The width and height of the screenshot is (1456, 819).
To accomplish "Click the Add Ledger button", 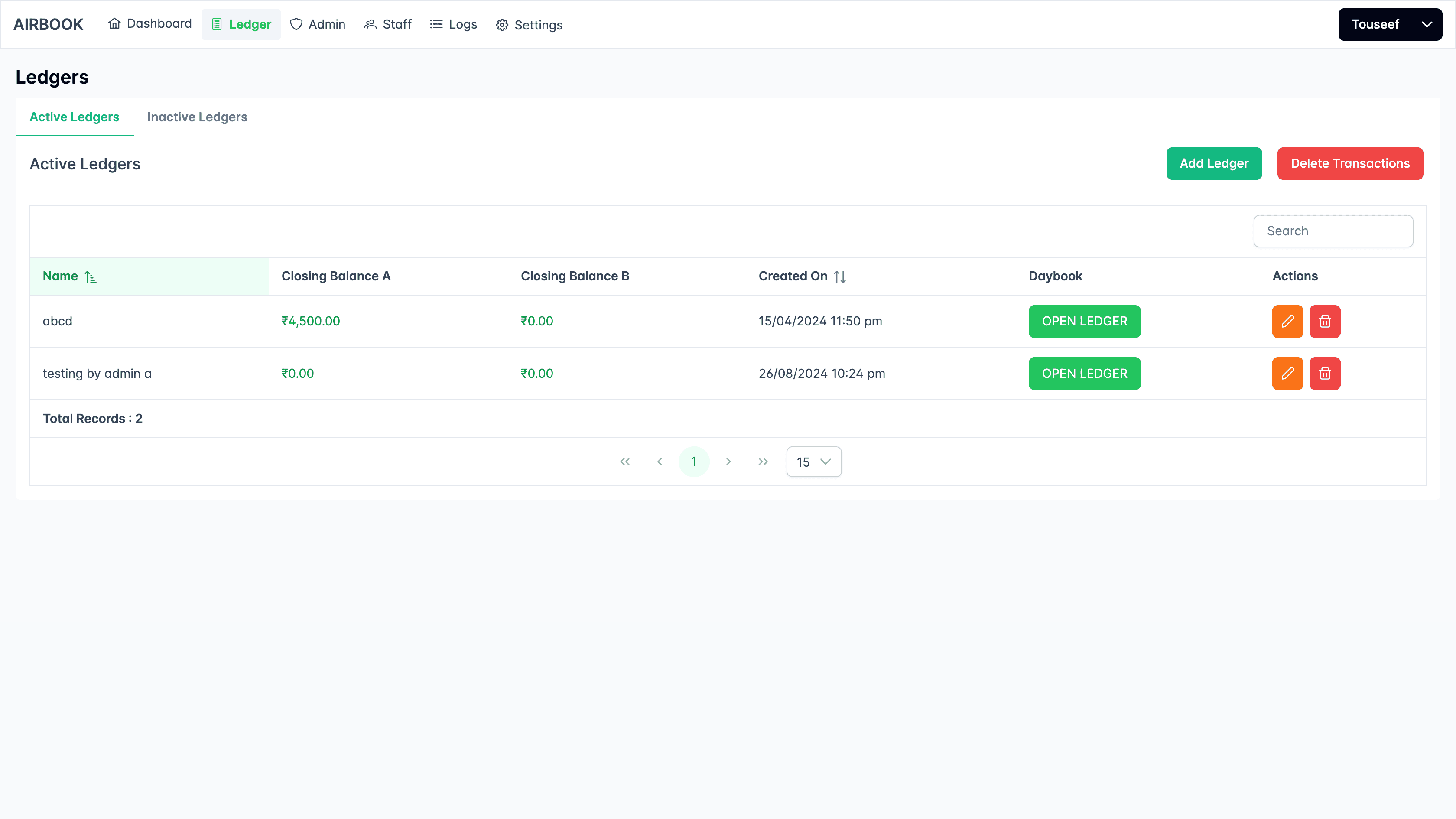I will click(1213, 163).
